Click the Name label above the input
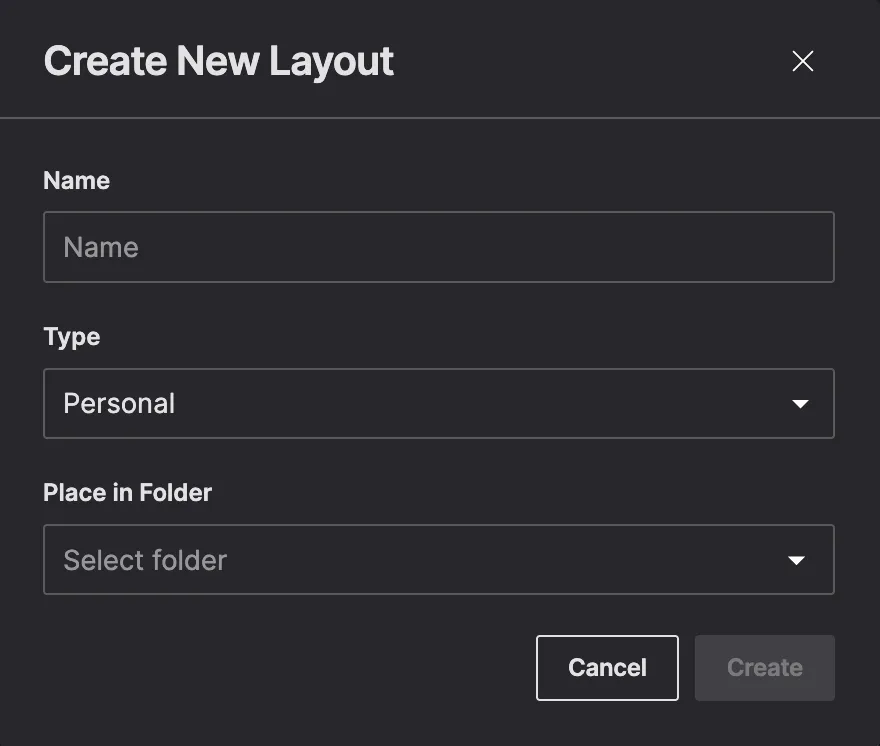The width and height of the screenshot is (880, 746). point(76,181)
